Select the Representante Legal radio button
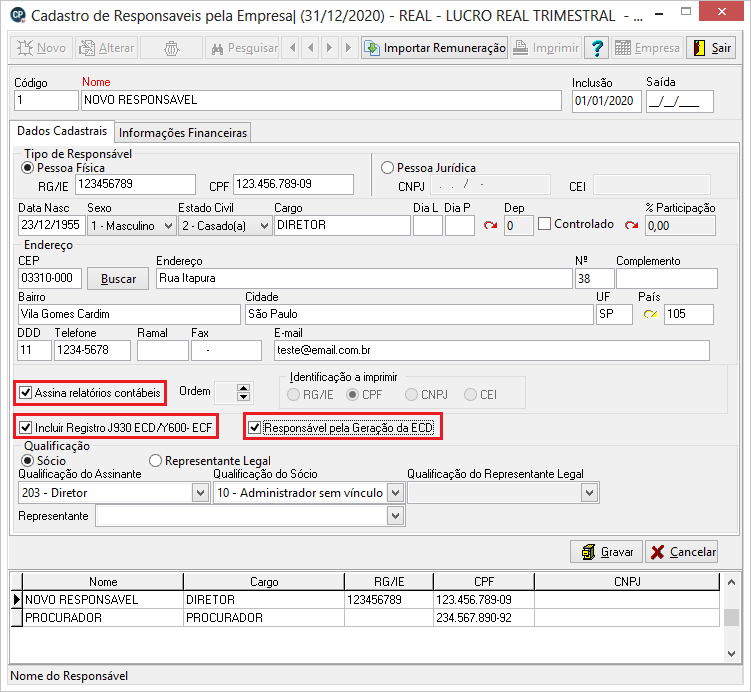Viewport: 751px width, 692px height. (x=155, y=461)
